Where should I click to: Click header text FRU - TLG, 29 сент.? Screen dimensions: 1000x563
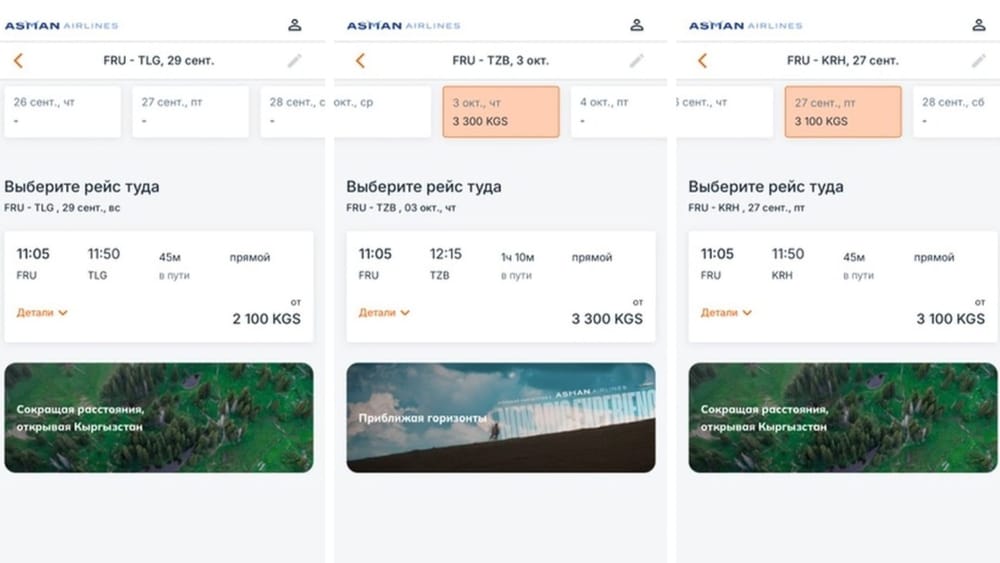pyautogui.click(x=159, y=61)
